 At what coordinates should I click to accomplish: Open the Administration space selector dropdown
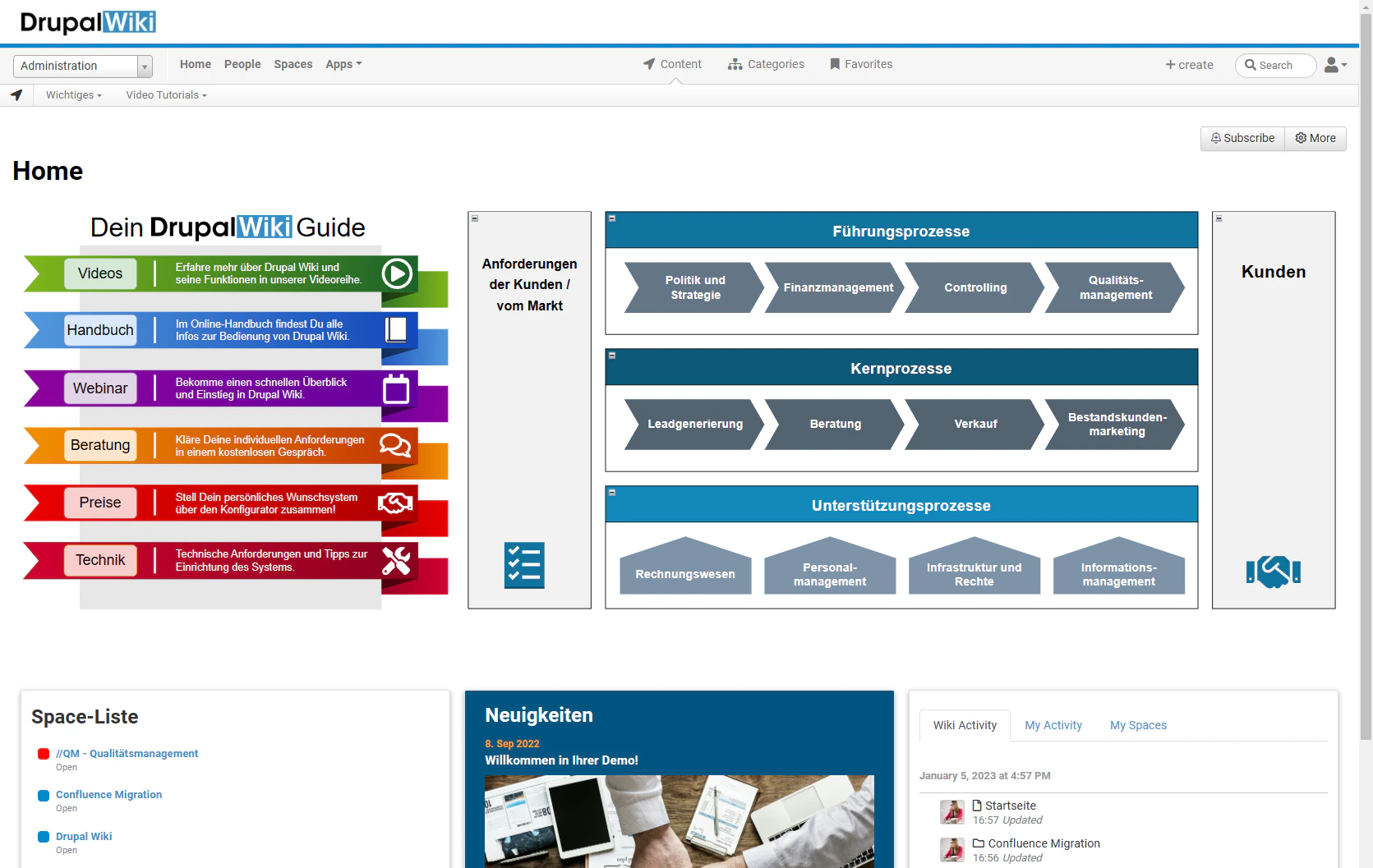tap(144, 66)
